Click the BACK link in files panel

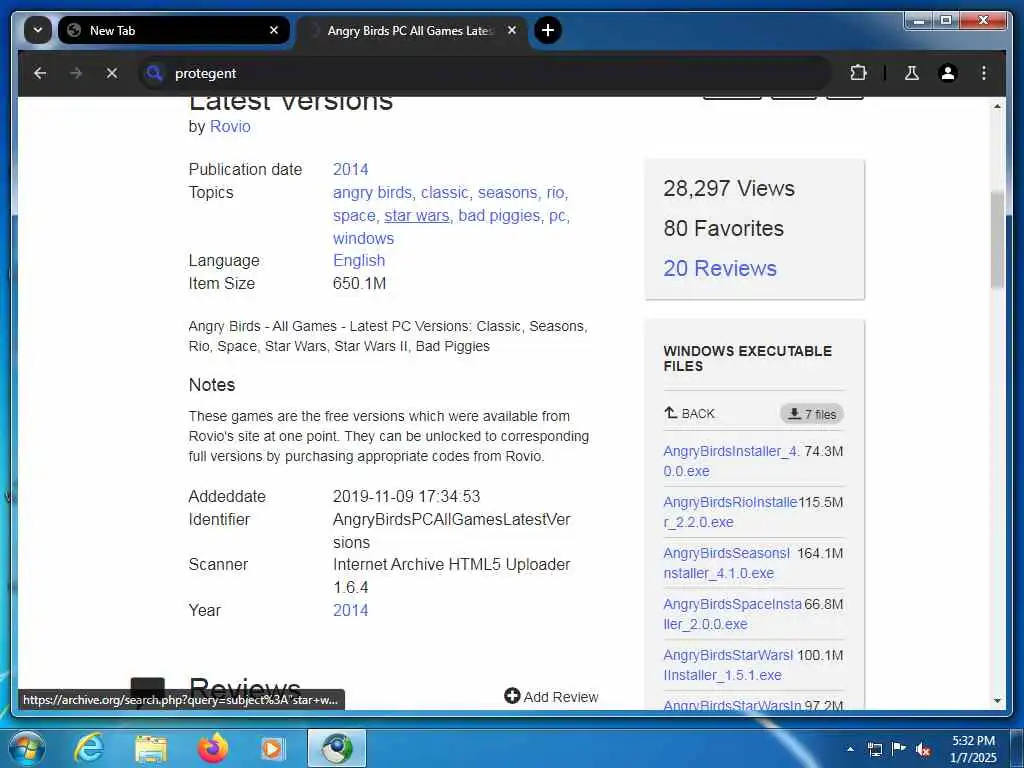[x=690, y=413]
